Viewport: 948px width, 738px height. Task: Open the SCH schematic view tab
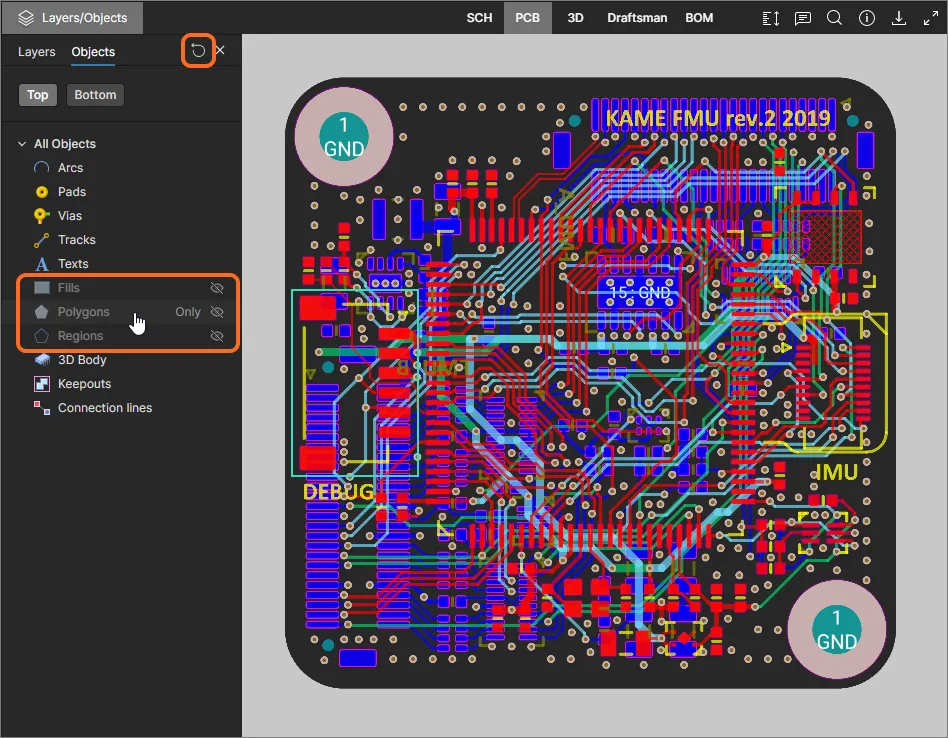[x=479, y=18]
